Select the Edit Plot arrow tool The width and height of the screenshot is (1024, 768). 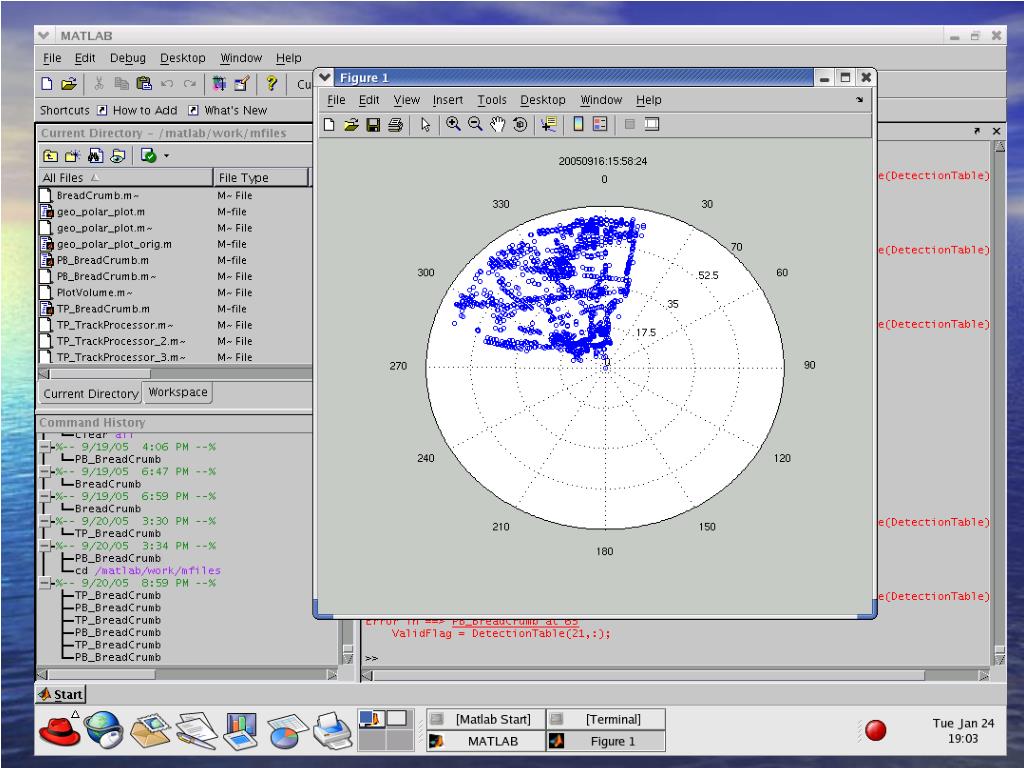tap(426, 124)
